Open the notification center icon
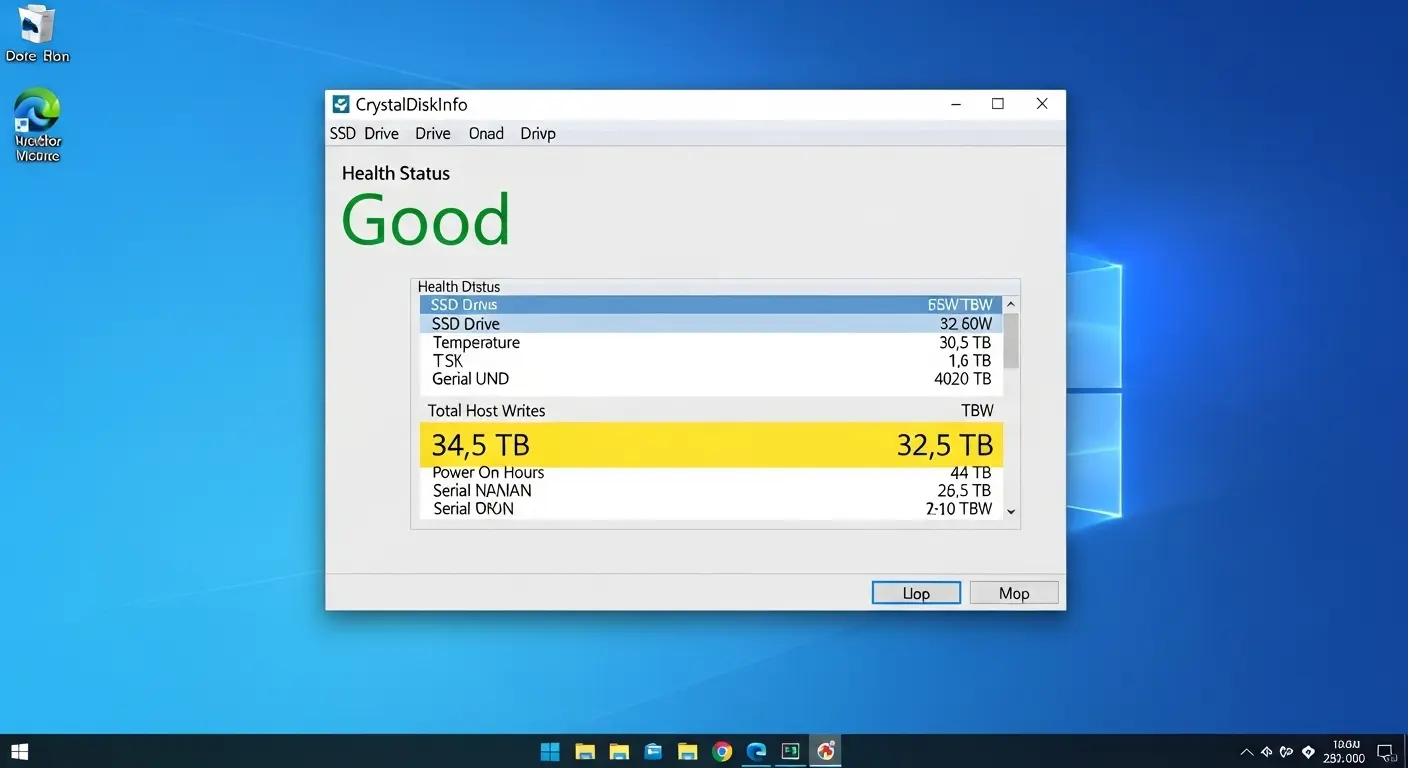 point(1386,752)
